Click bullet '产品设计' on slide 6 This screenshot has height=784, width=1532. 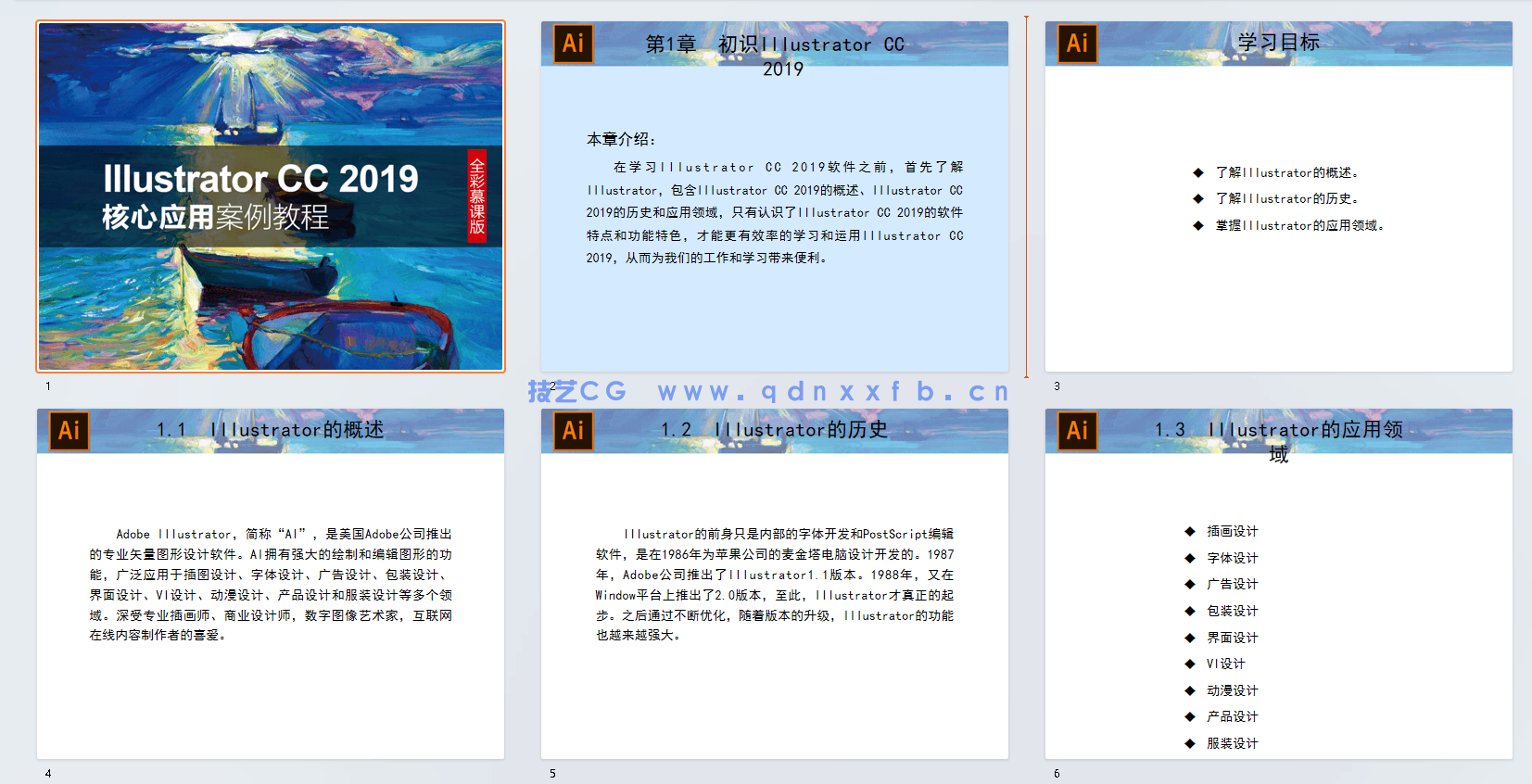[1233, 716]
